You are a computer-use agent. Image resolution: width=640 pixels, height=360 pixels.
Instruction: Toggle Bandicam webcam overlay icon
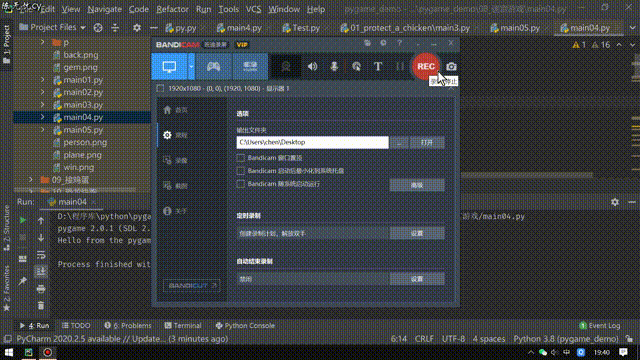click(286, 67)
